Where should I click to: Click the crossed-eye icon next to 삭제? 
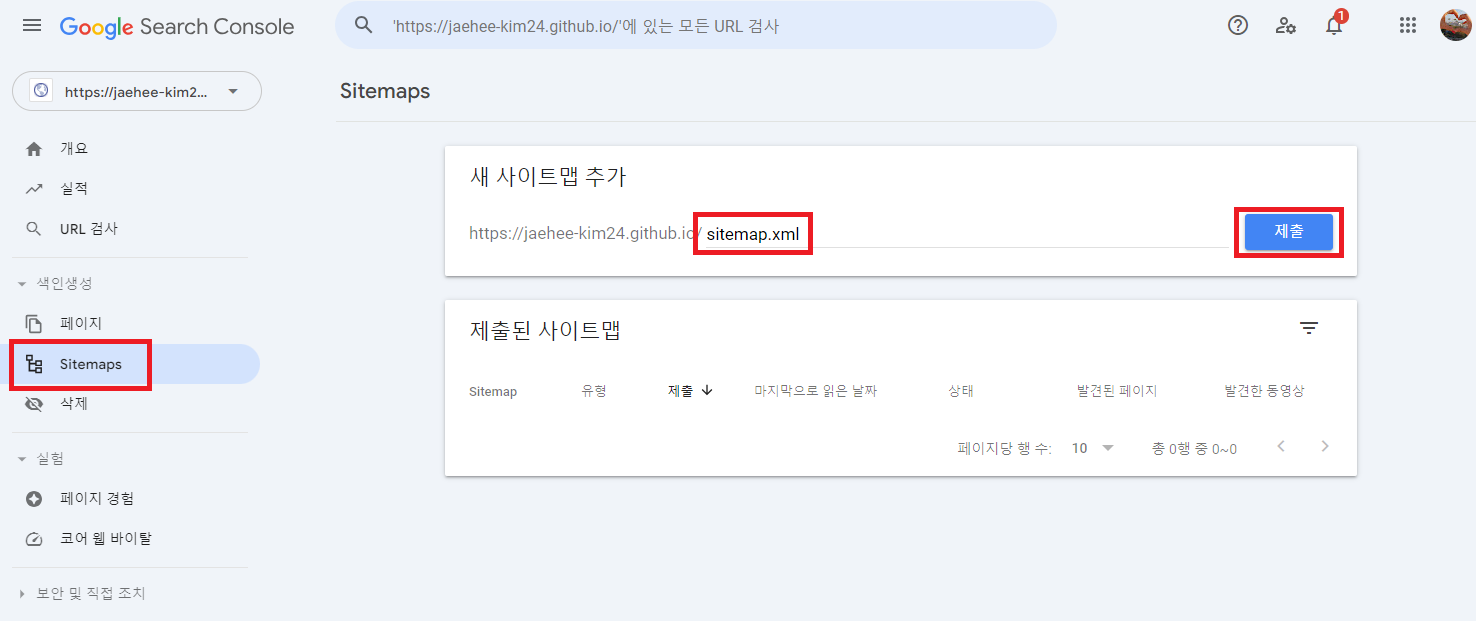pyautogui.click(x=34, y=404)
